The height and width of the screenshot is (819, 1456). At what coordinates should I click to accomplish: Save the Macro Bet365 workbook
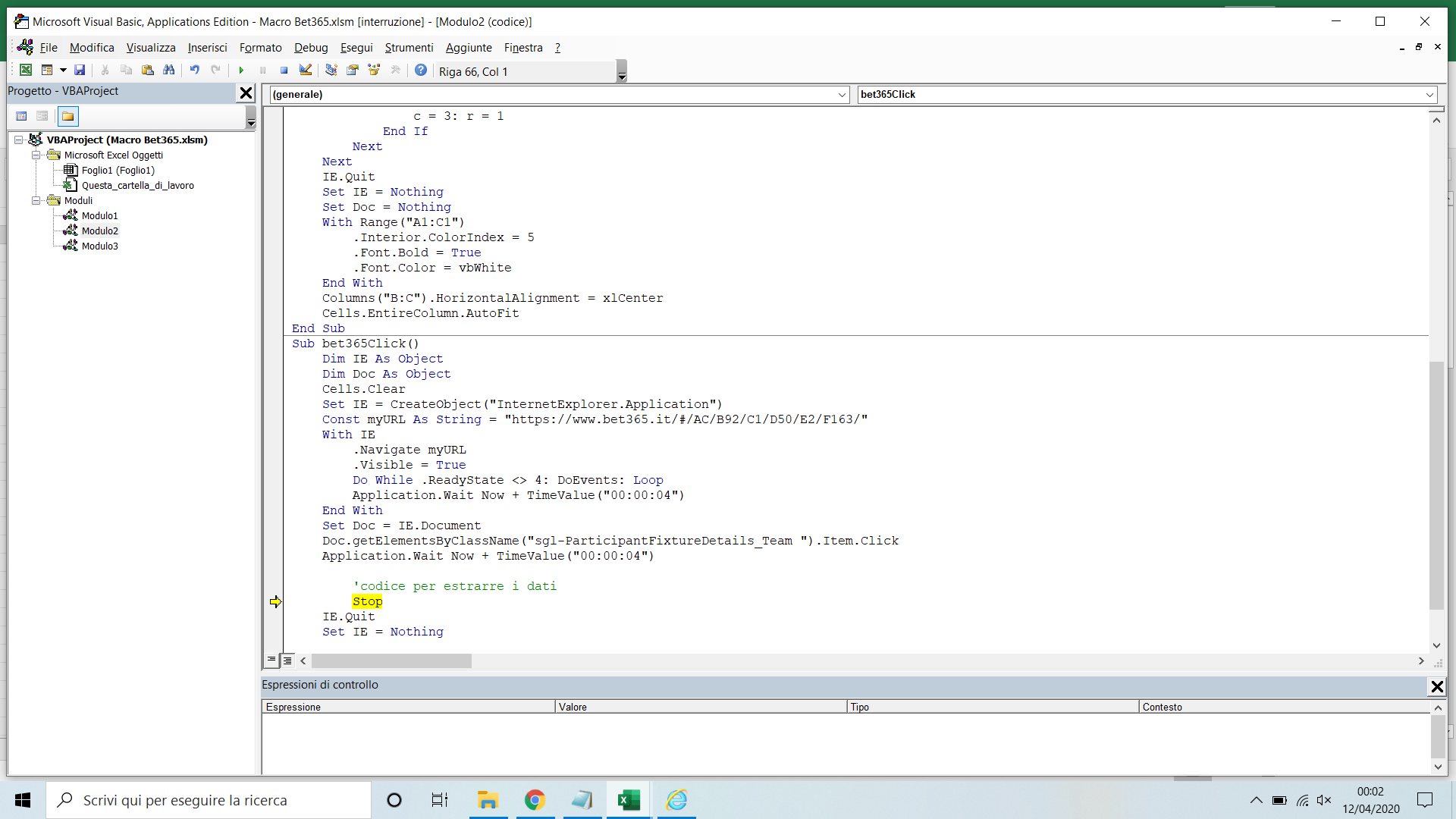80,71
